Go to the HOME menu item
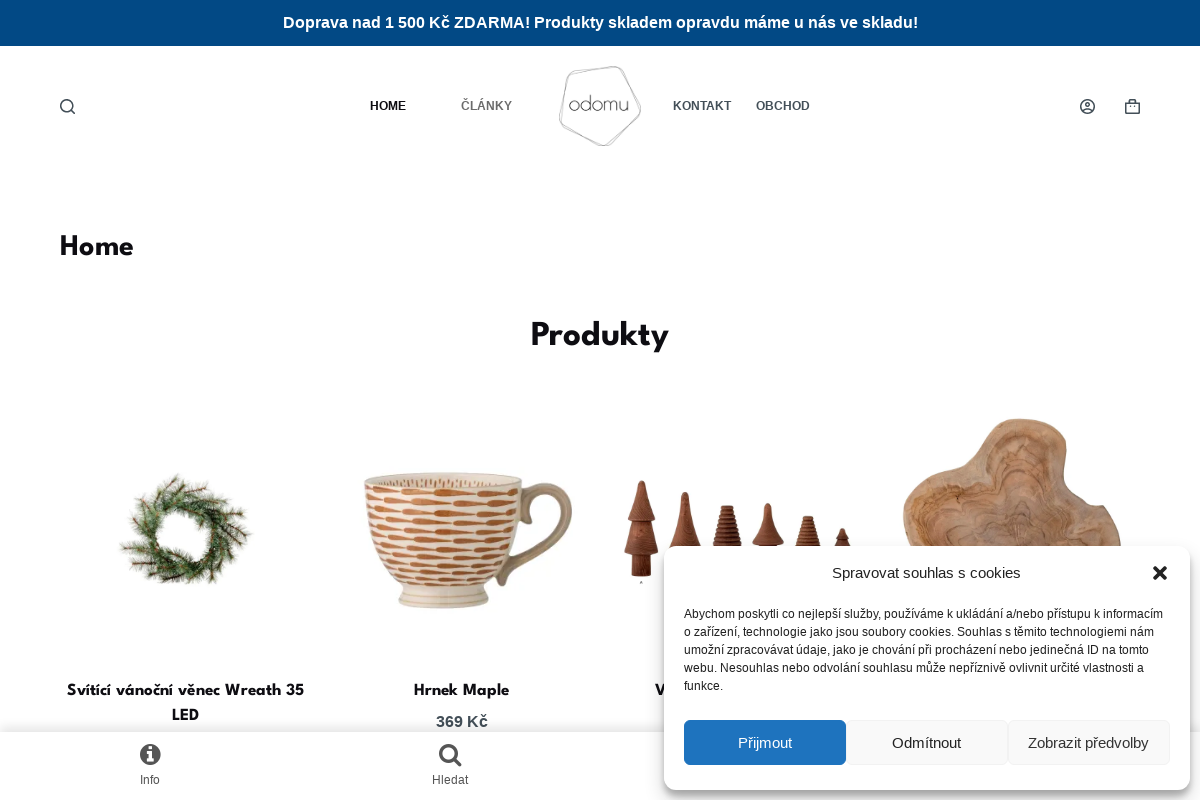The height and width of the screenshot is (800, 1200). pos(388,106)
